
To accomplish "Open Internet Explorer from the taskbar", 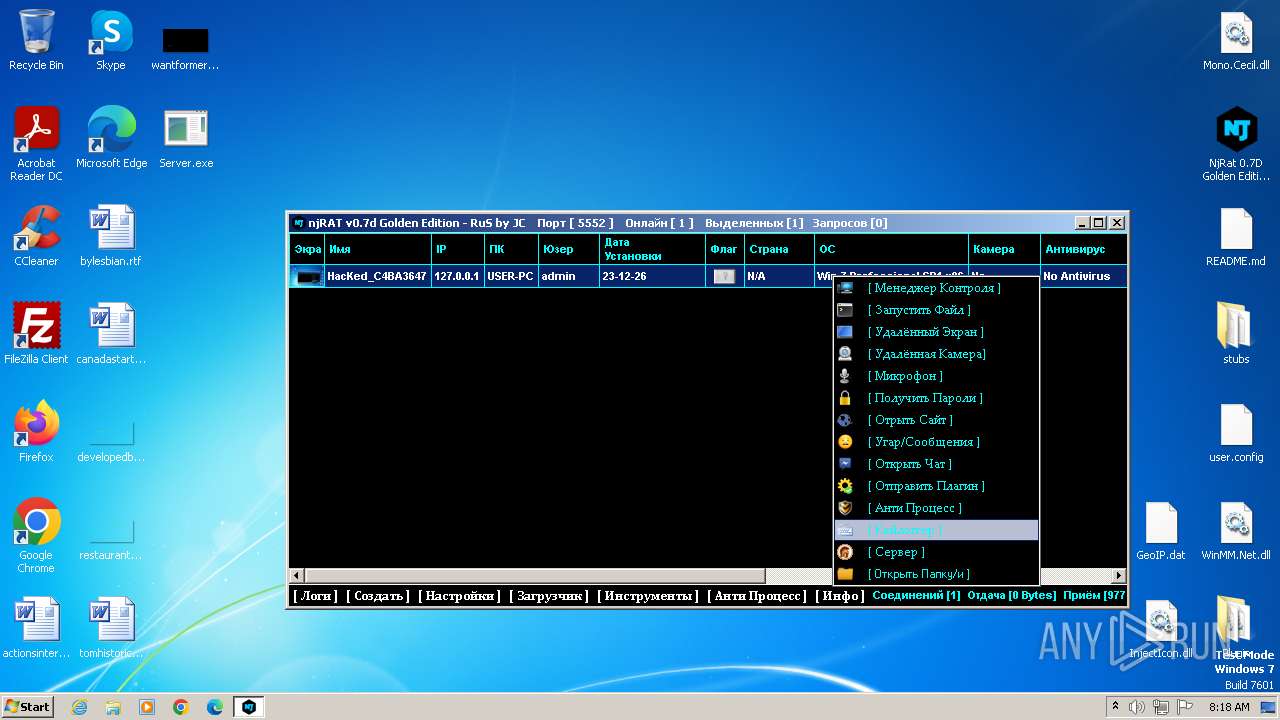I will [x=79, y=707].
